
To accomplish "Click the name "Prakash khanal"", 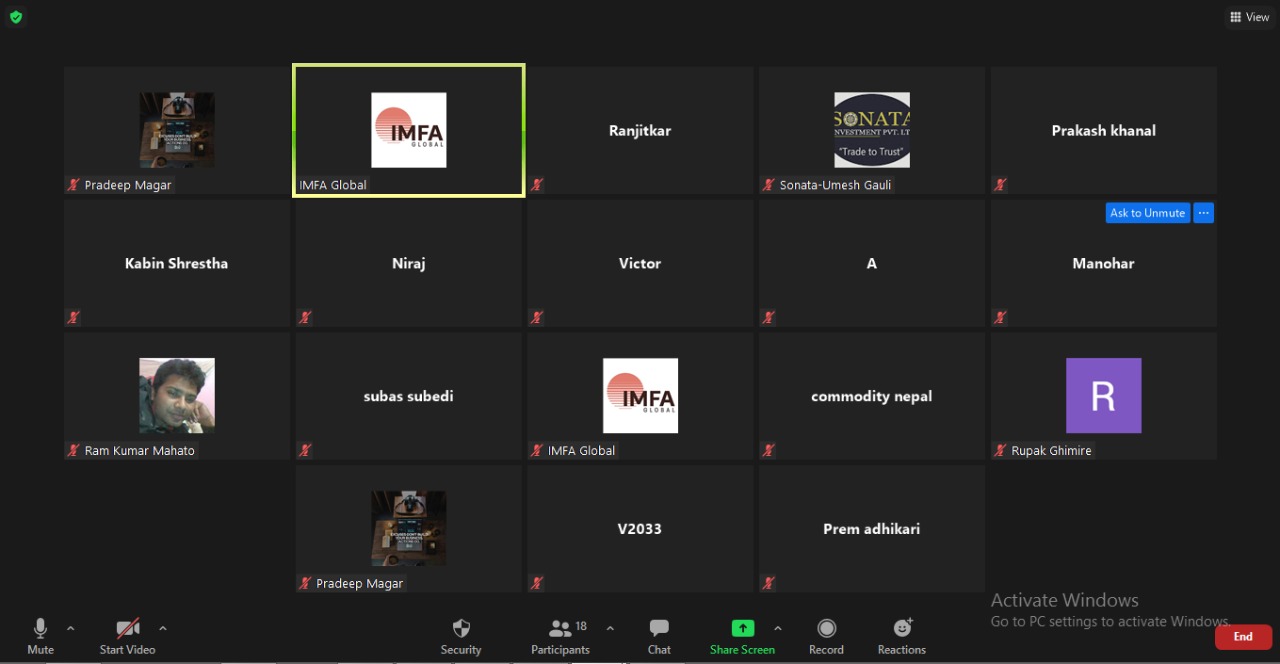I will 1104,131.
